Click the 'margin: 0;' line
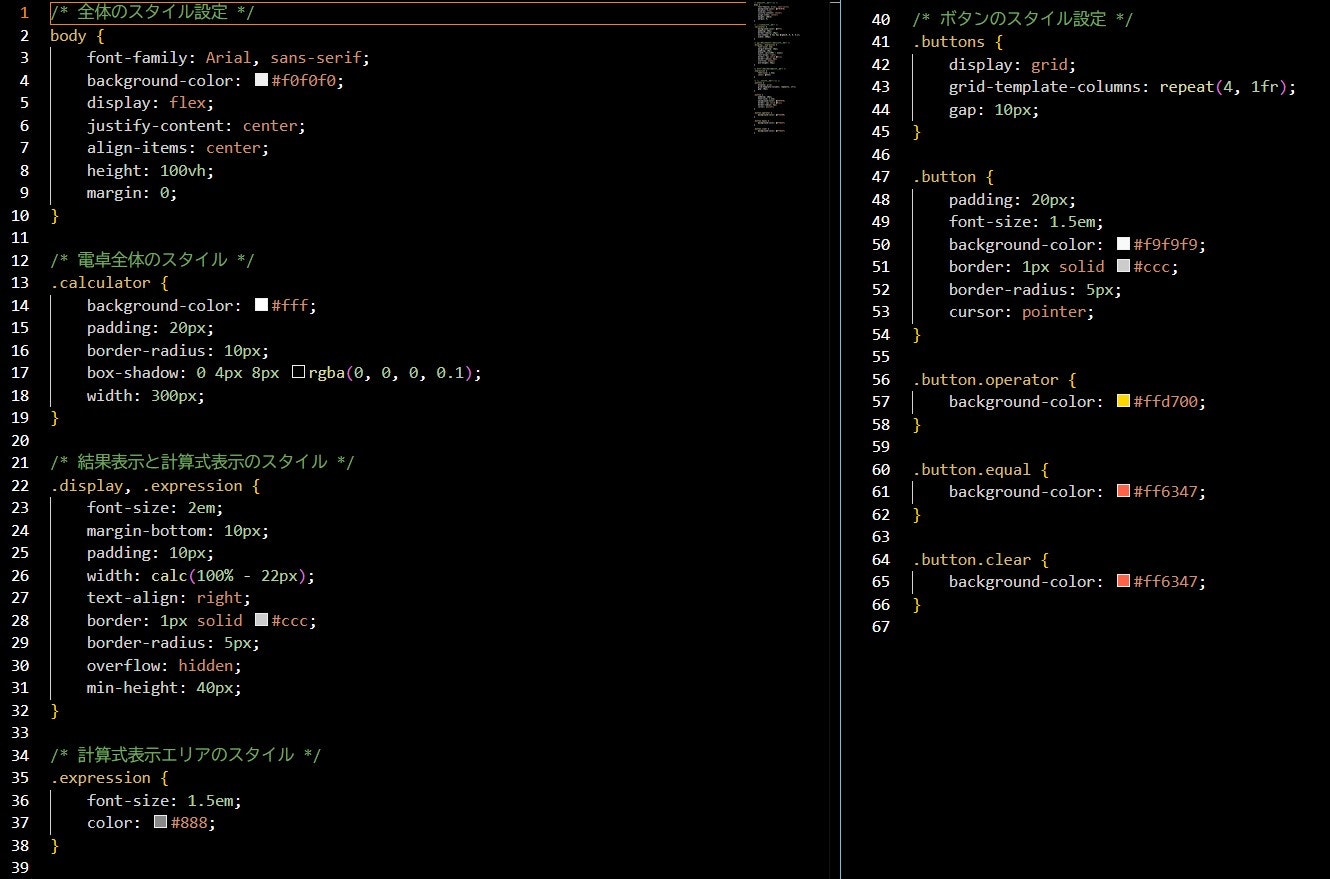 (x=132, y=193)
